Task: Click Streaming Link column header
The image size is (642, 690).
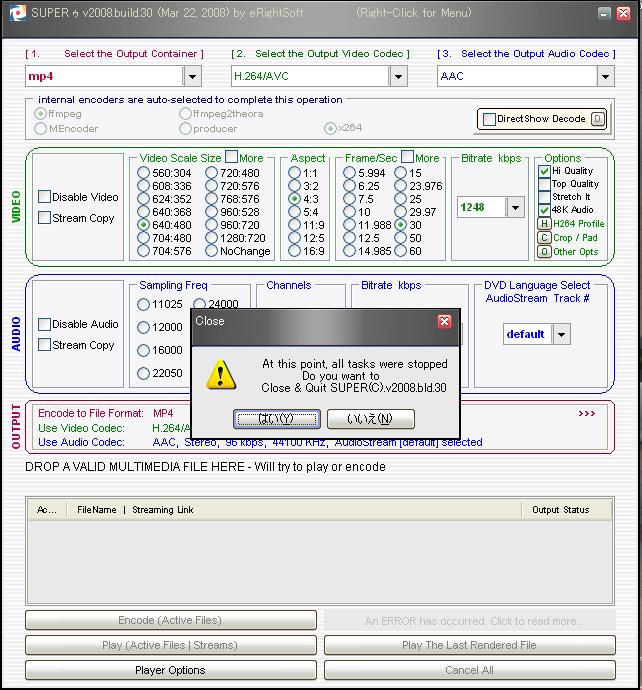Action: pos(163,510)
